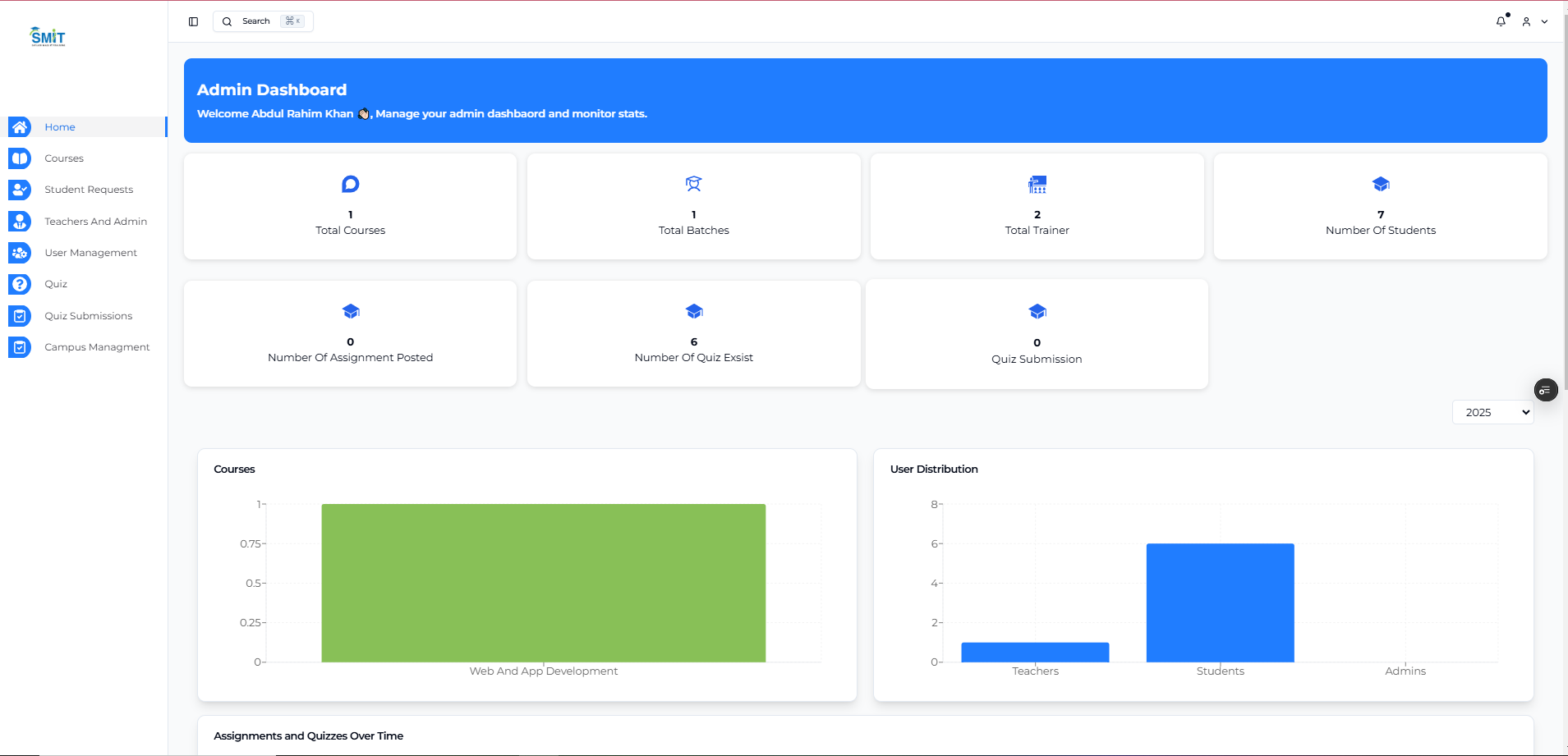Click the keyboard shortcut badge in search
Screen dimensions: 1568x756
click(x=292, y=21)
